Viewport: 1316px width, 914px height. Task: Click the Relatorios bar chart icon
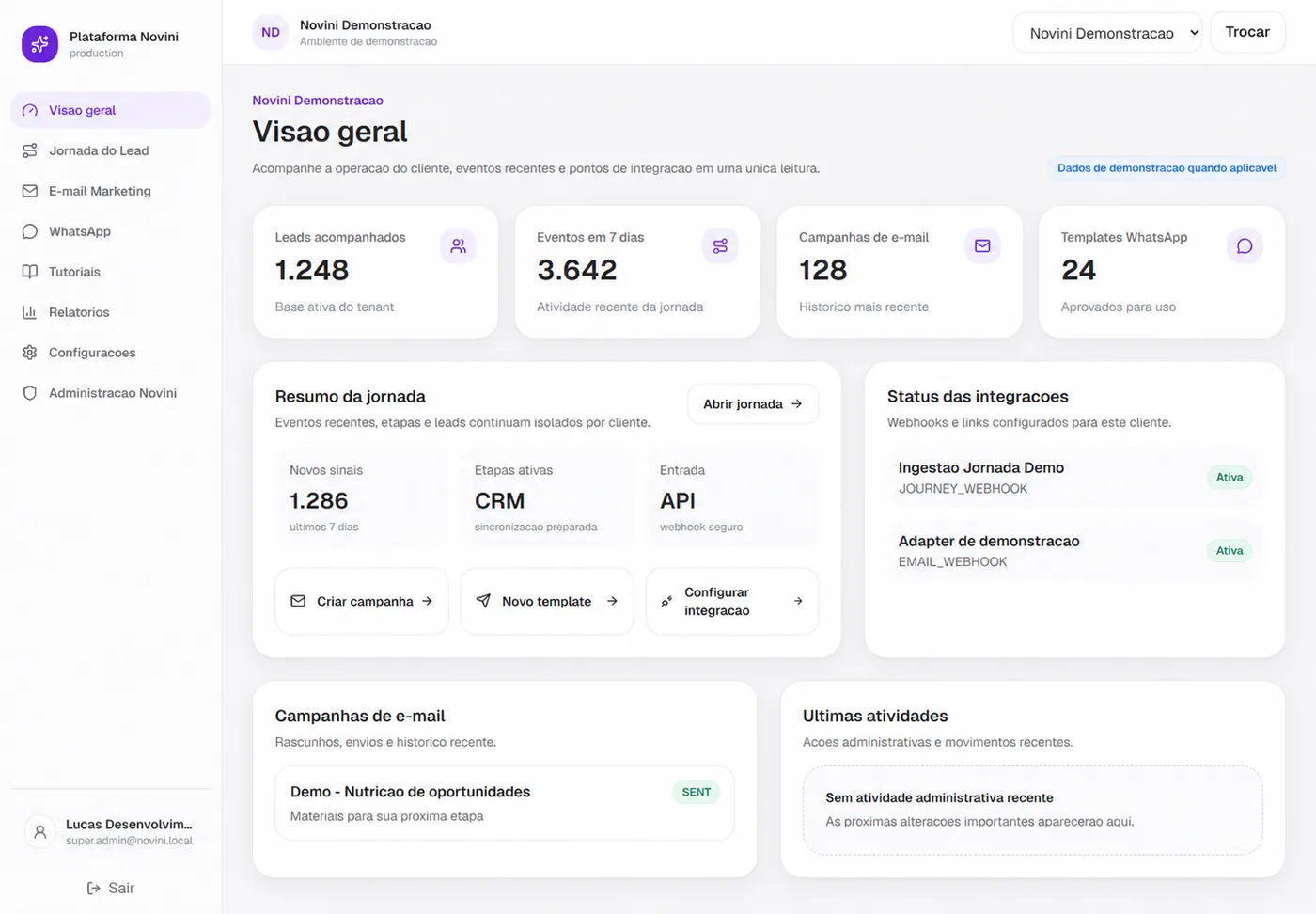30,312
